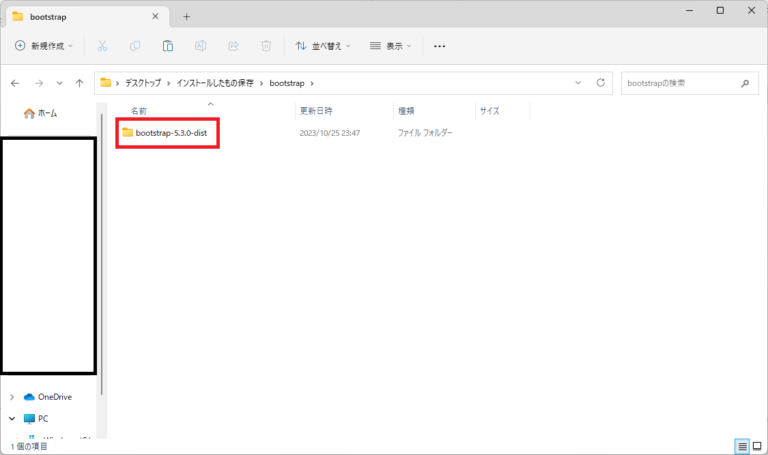The height and width of the screenshot is (455, 768).
Task: Click the Delete trash can icon
Action: [x=266, y=46]
